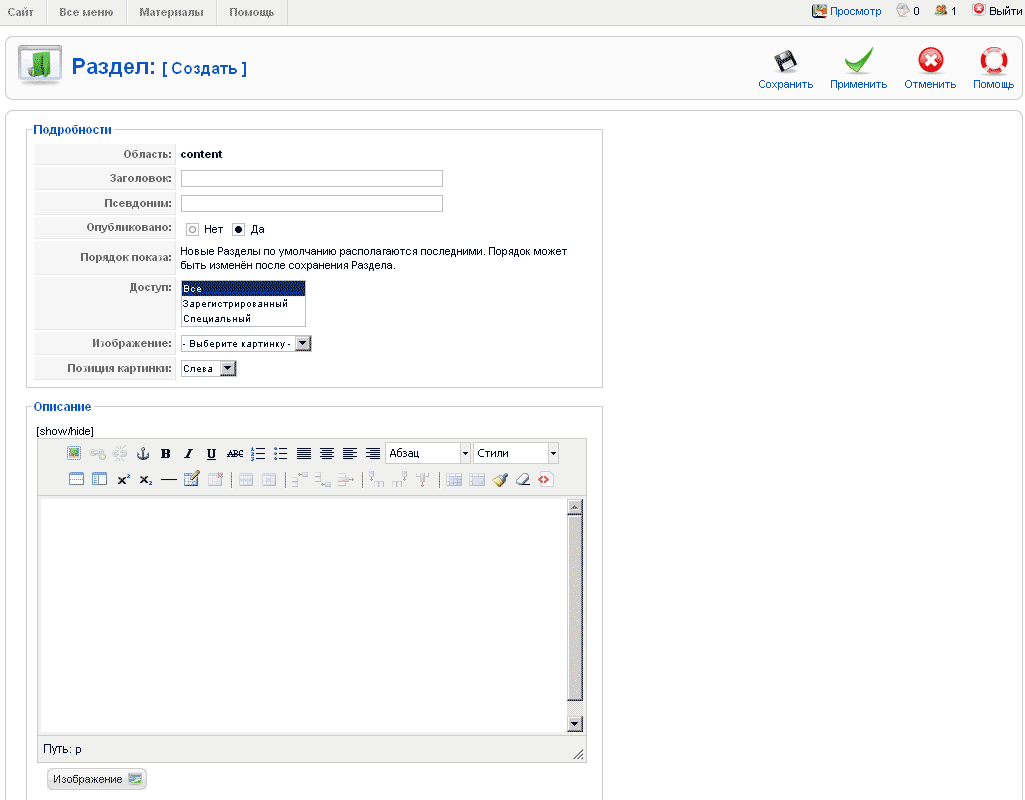1025x800 pixels.
Task: Toggle editor with [show/hide] link
Action: pyautogui.click(x=65, y=431)
